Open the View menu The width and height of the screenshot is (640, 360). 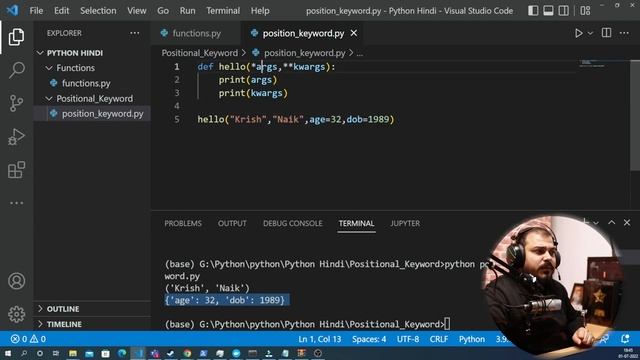pos(137,11)
